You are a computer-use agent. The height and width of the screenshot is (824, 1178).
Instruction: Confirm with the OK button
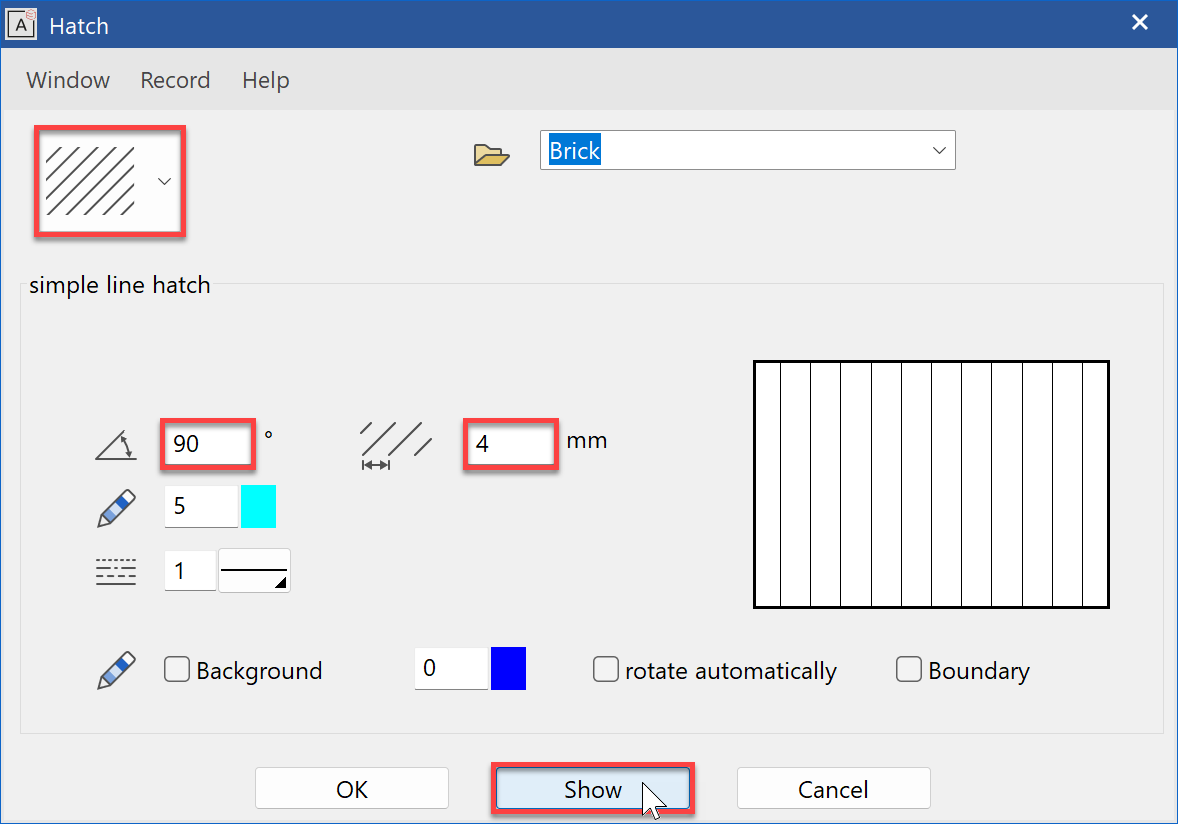click(351, 788)
